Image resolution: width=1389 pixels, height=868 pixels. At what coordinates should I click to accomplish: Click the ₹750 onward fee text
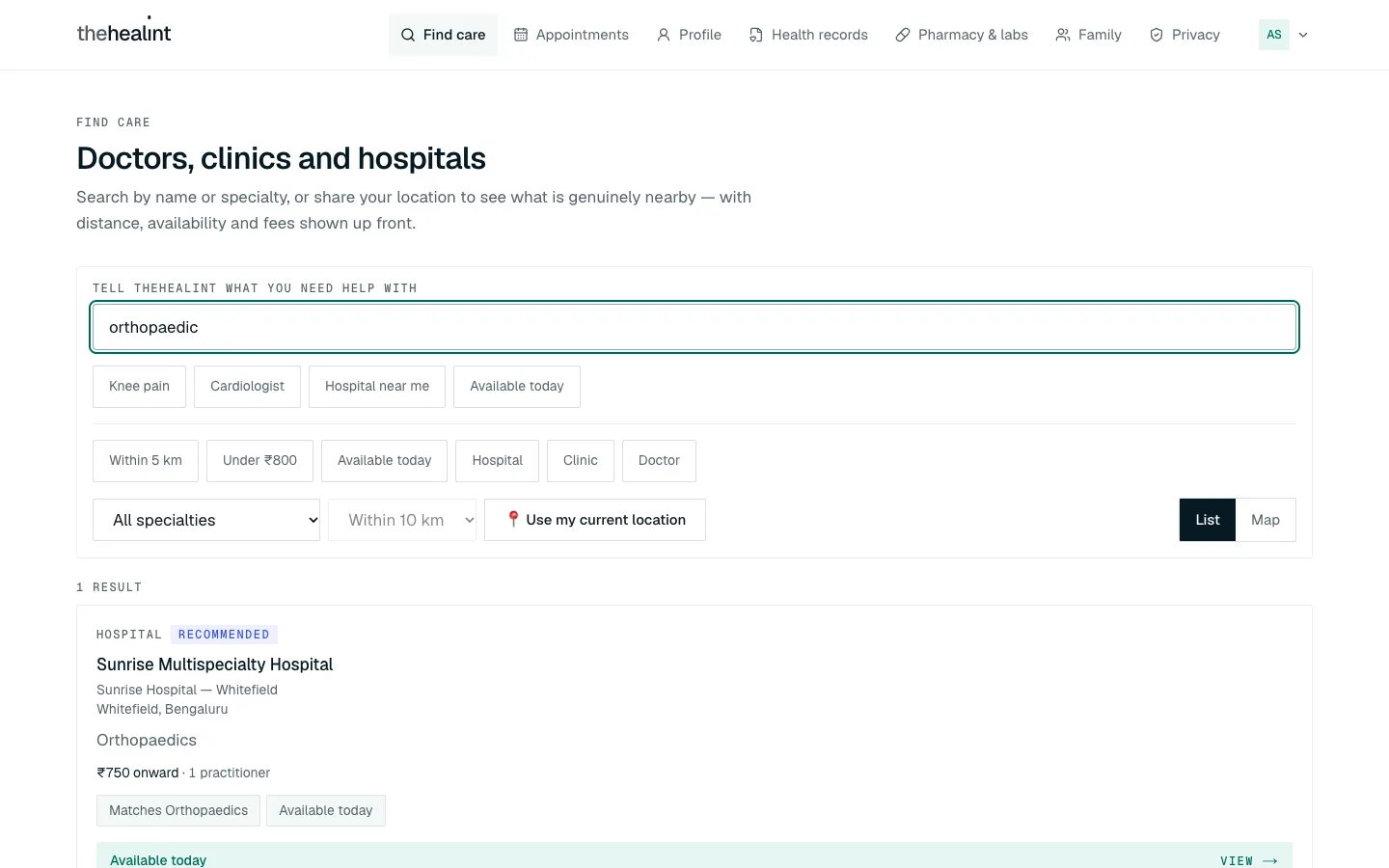point(138,773)
